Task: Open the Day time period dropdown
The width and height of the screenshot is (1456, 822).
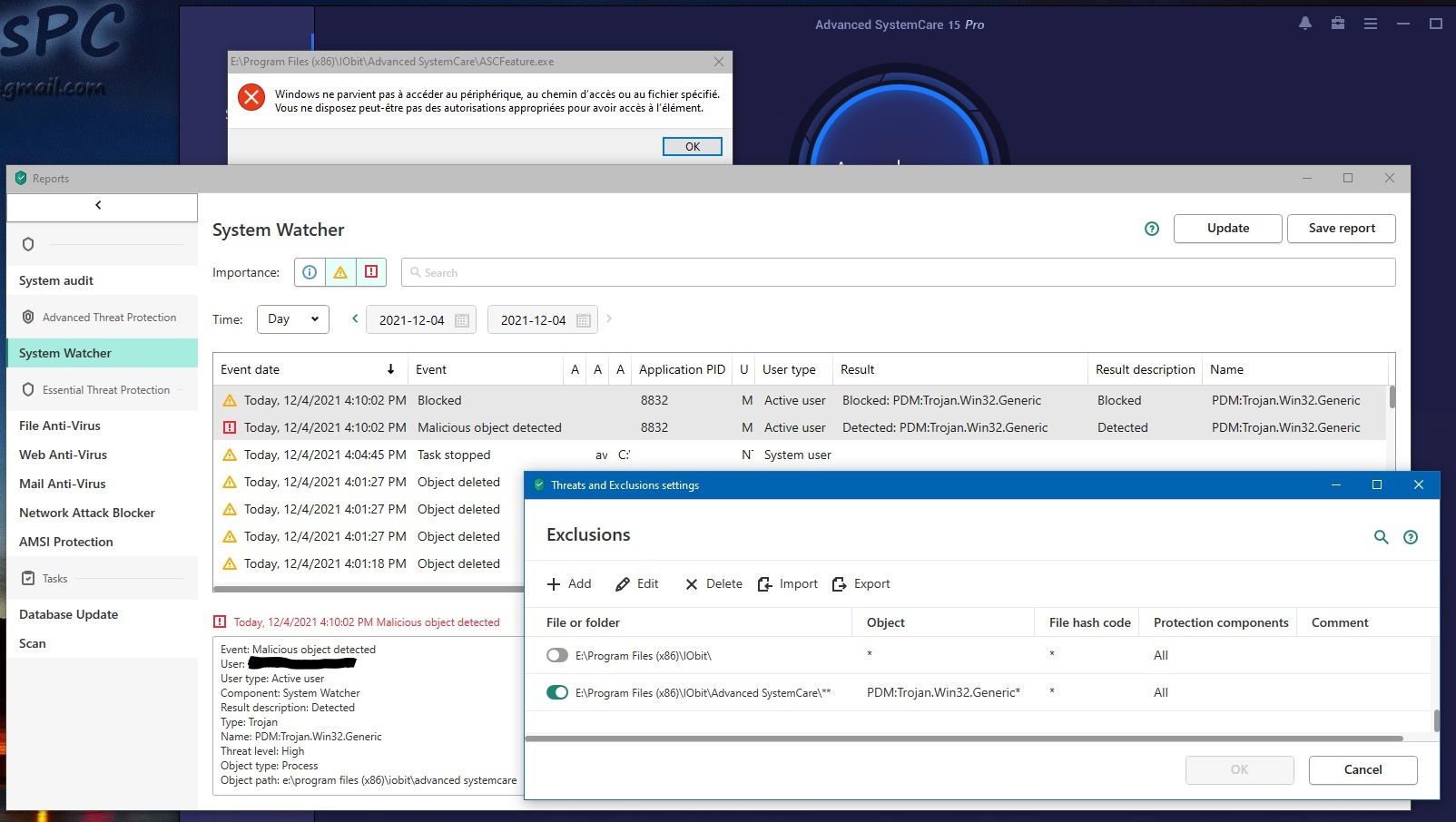Action: coord(292,319)
